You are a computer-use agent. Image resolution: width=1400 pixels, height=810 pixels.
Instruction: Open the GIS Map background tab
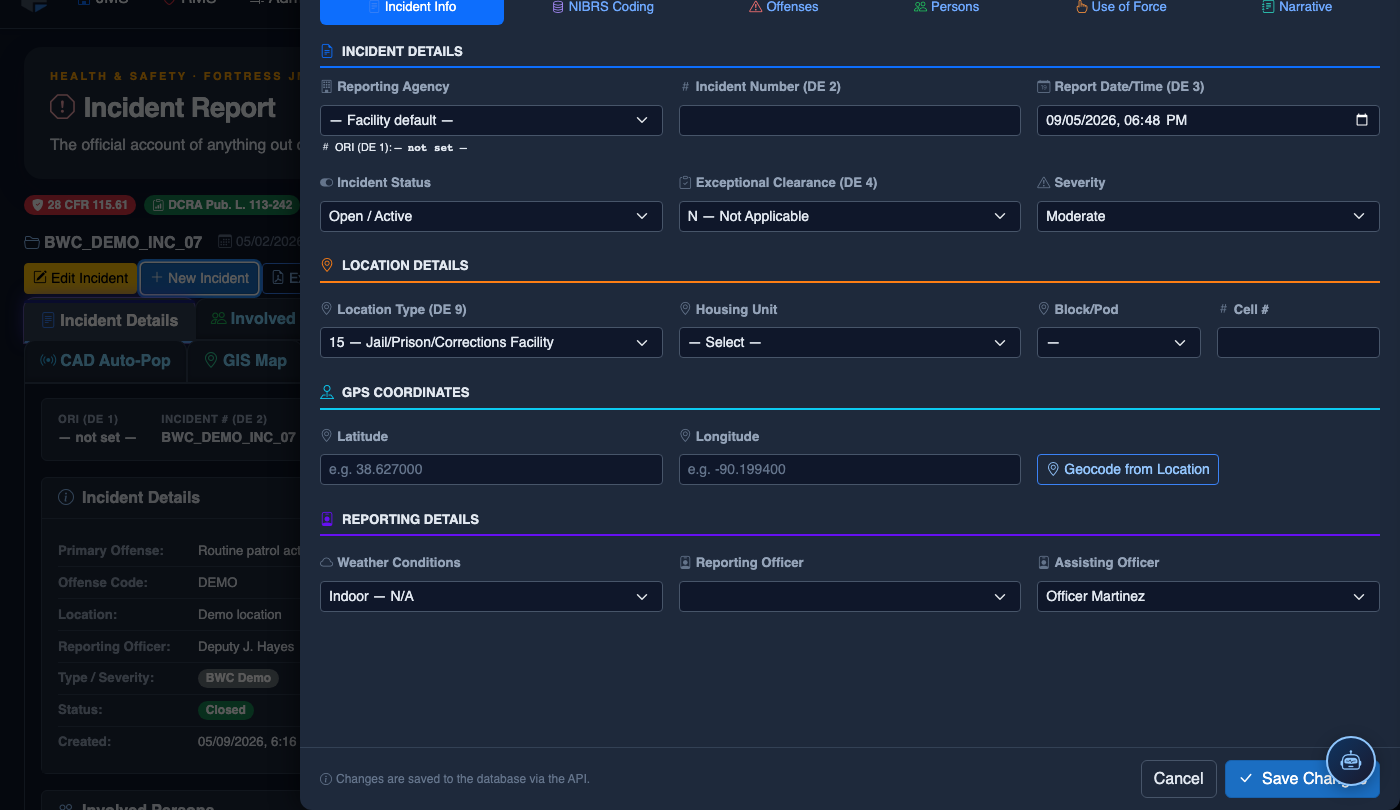point(245,361)
